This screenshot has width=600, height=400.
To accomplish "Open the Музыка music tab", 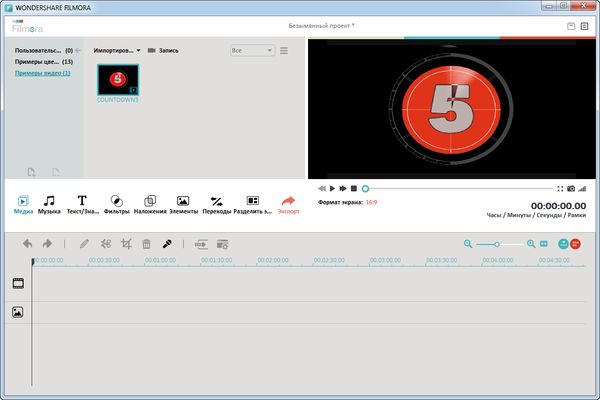I will 49,204.
